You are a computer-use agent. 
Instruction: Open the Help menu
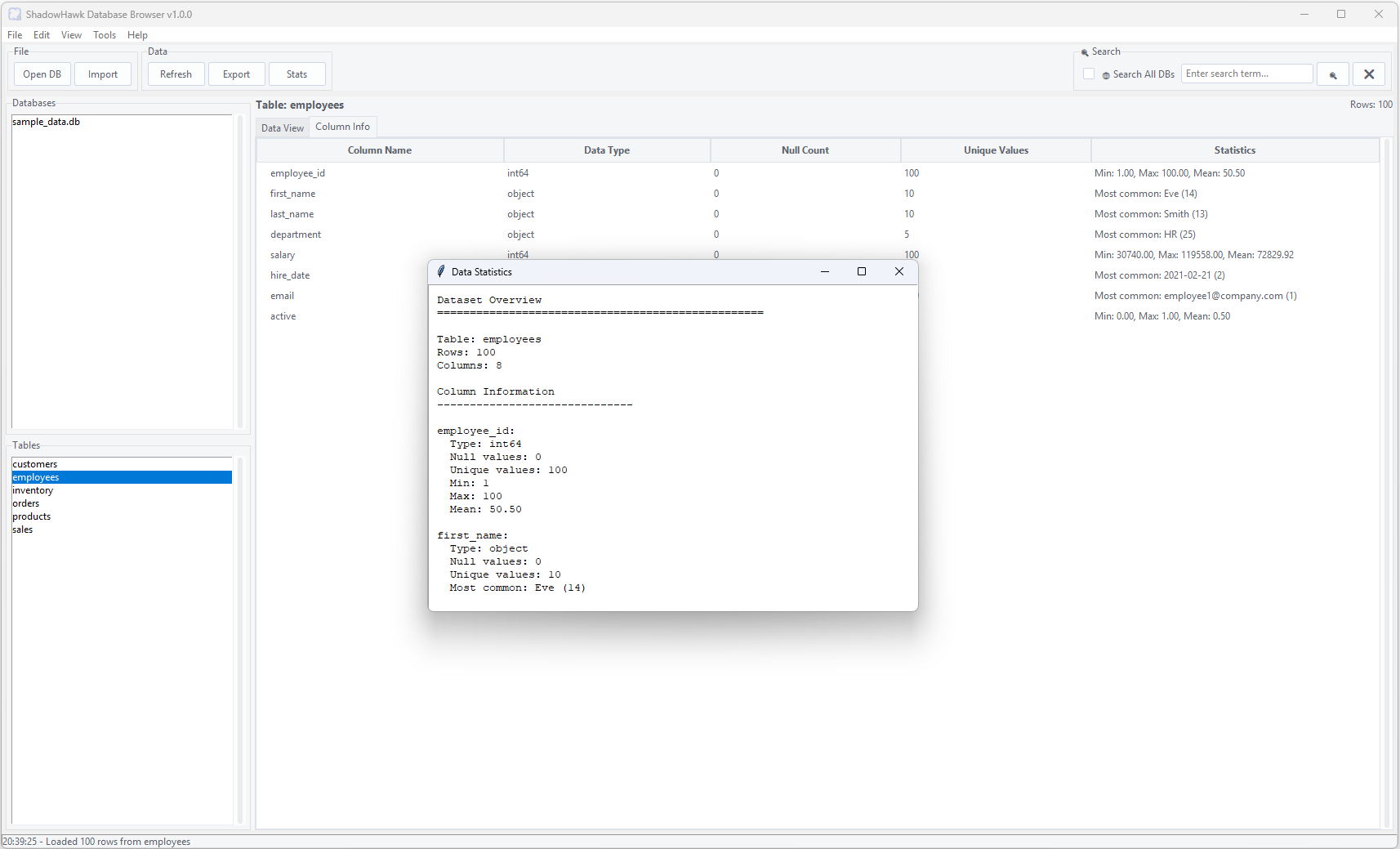(137, 35)
